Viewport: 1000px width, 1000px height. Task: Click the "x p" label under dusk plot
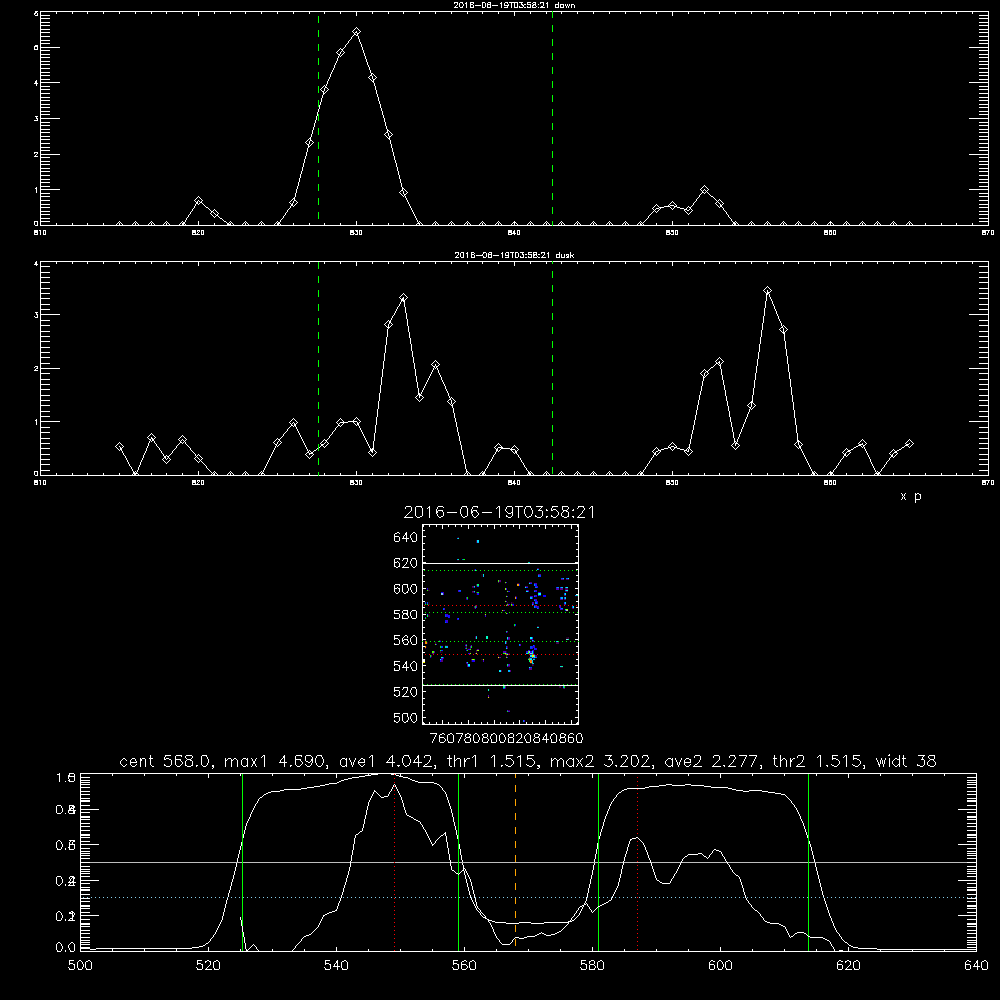coord(911,496)
